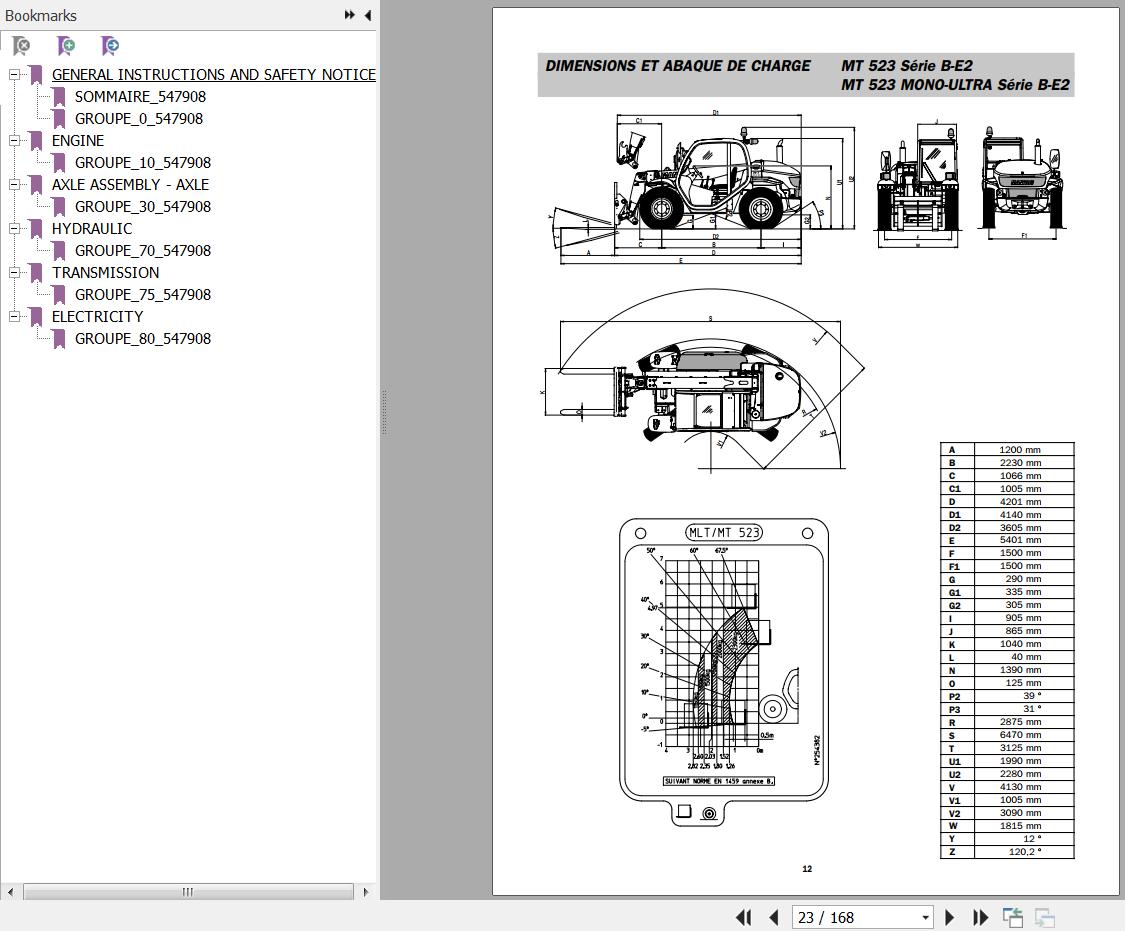Collapse GENERAL INSTRUCTIONS AND SAFETY NOTICE node
Screen dimensions: 1125x931
14,75
